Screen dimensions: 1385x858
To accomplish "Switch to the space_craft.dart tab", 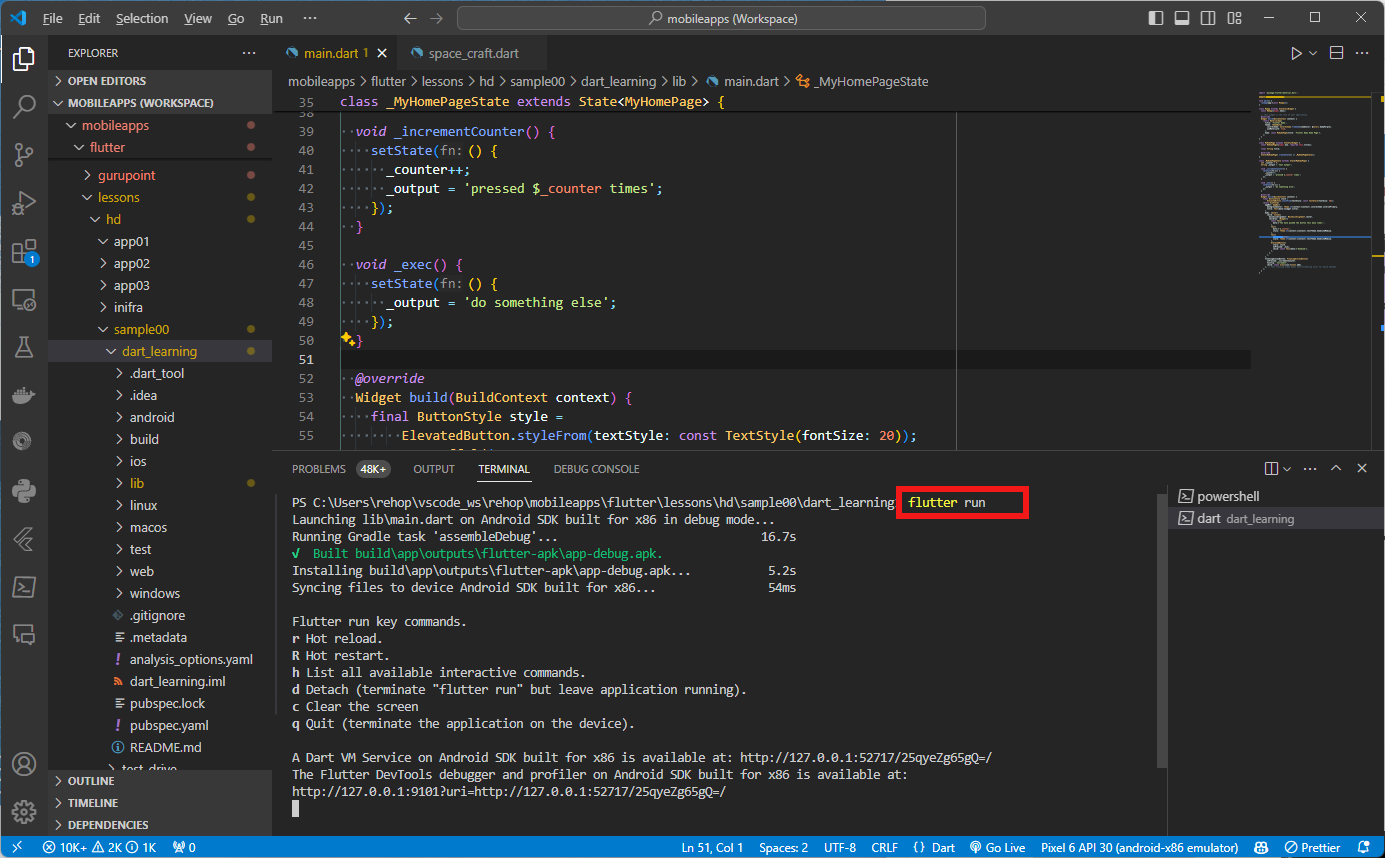I will [x=473, y=53].
